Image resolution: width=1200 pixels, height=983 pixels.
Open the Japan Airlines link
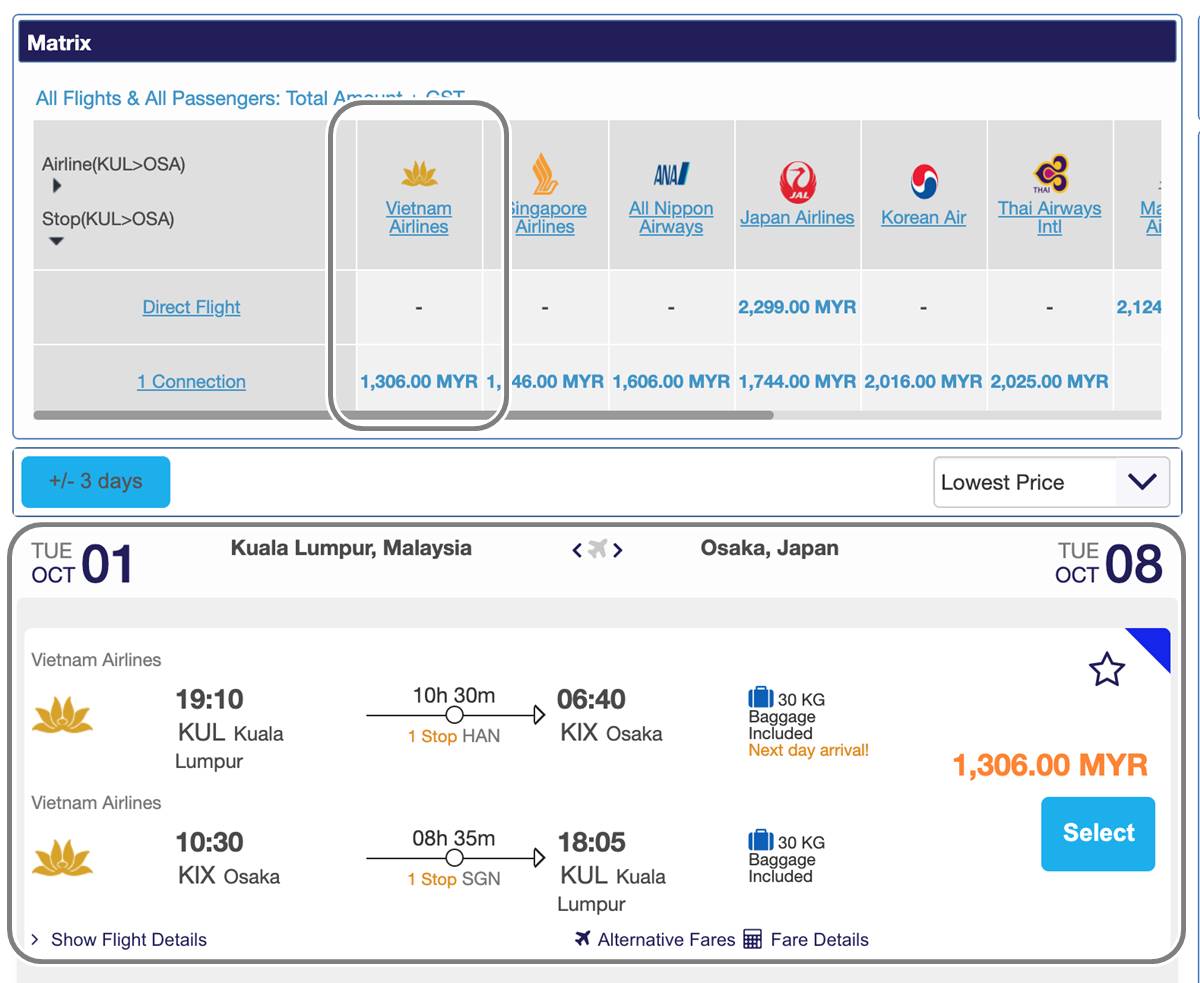(797, 217)
